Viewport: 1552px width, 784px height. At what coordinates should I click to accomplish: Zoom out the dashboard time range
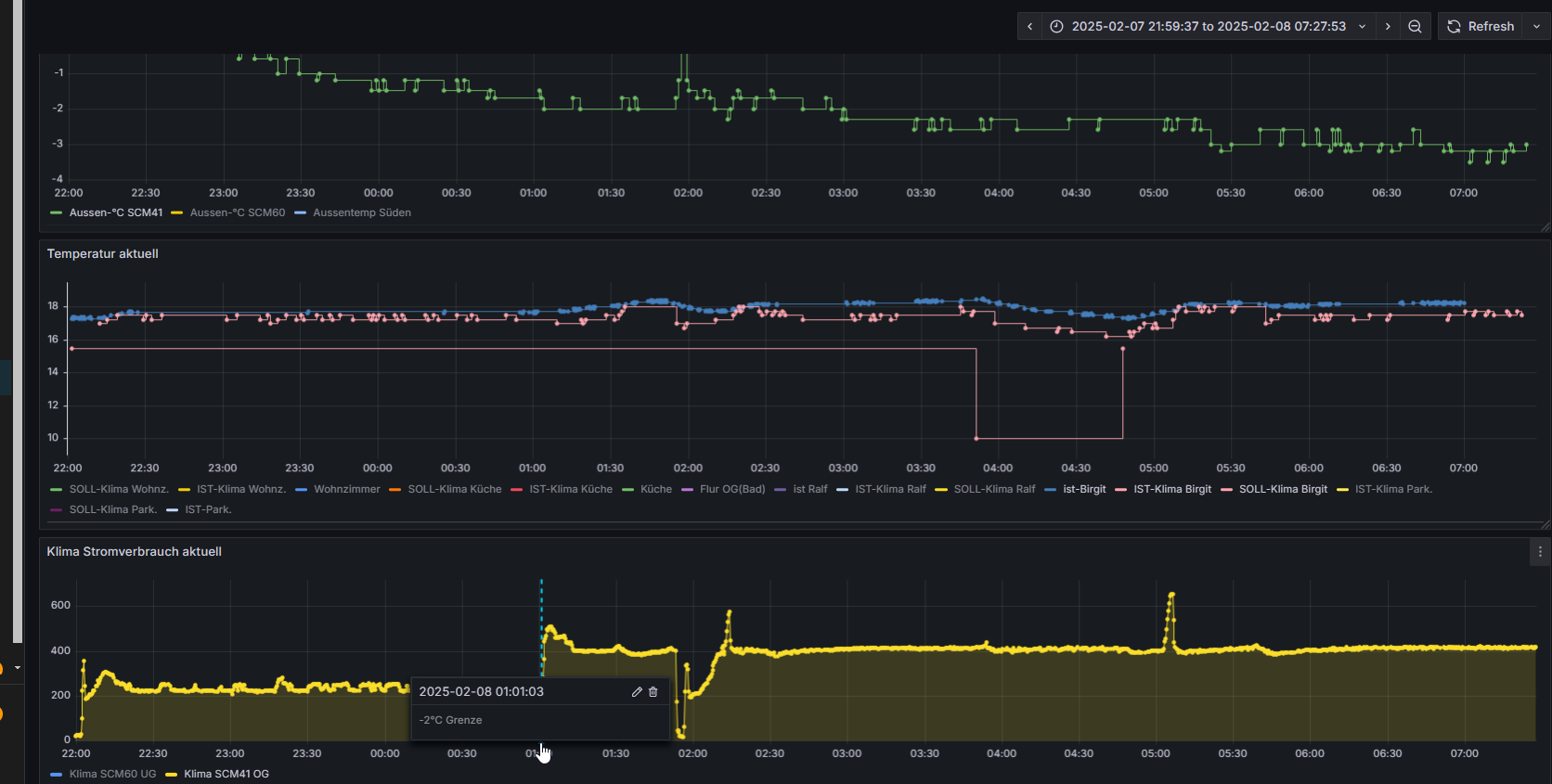(1415, 27)
